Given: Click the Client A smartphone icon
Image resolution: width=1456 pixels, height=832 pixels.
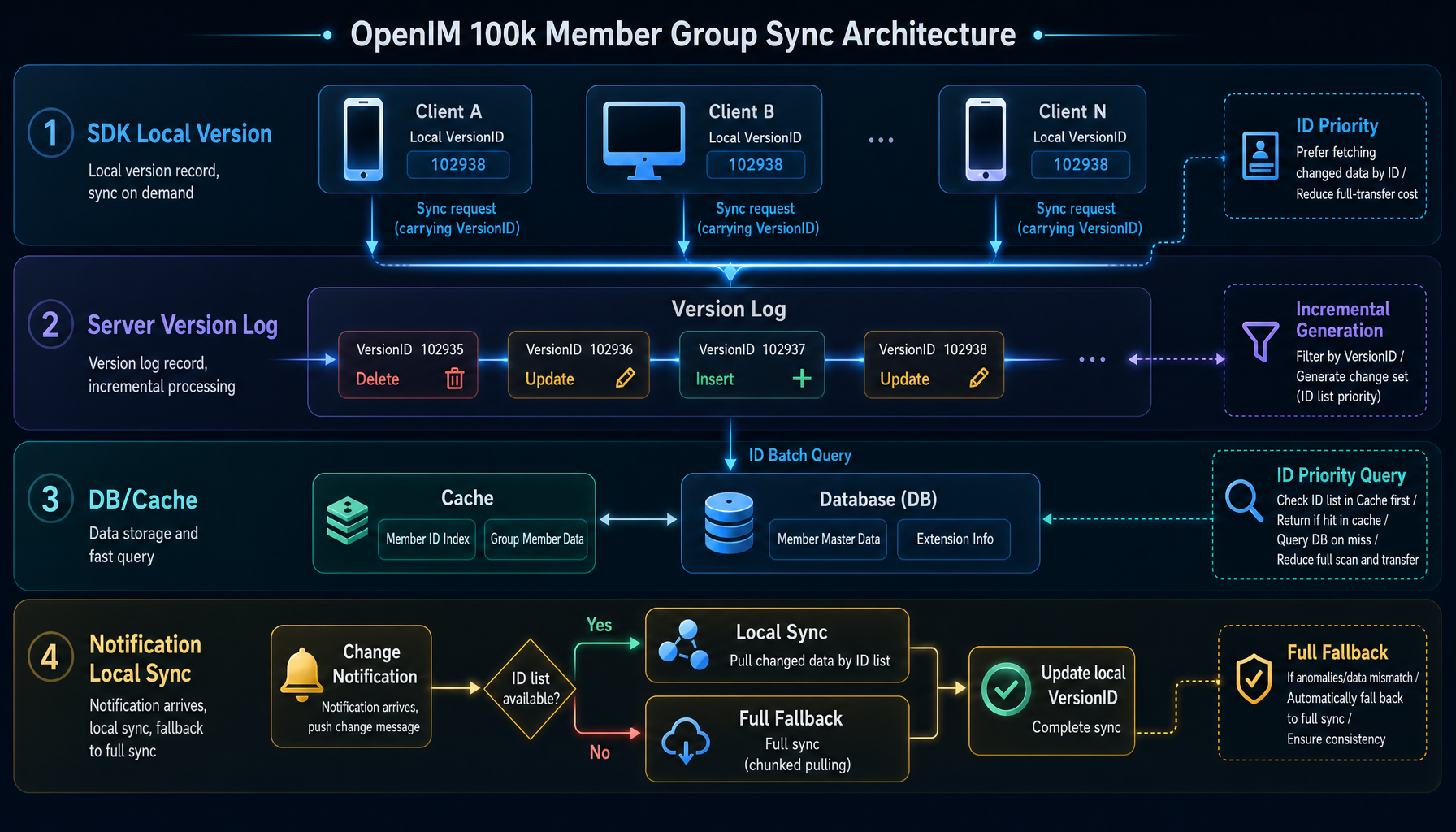Looking at the screenshot, I should pos(363,139).
